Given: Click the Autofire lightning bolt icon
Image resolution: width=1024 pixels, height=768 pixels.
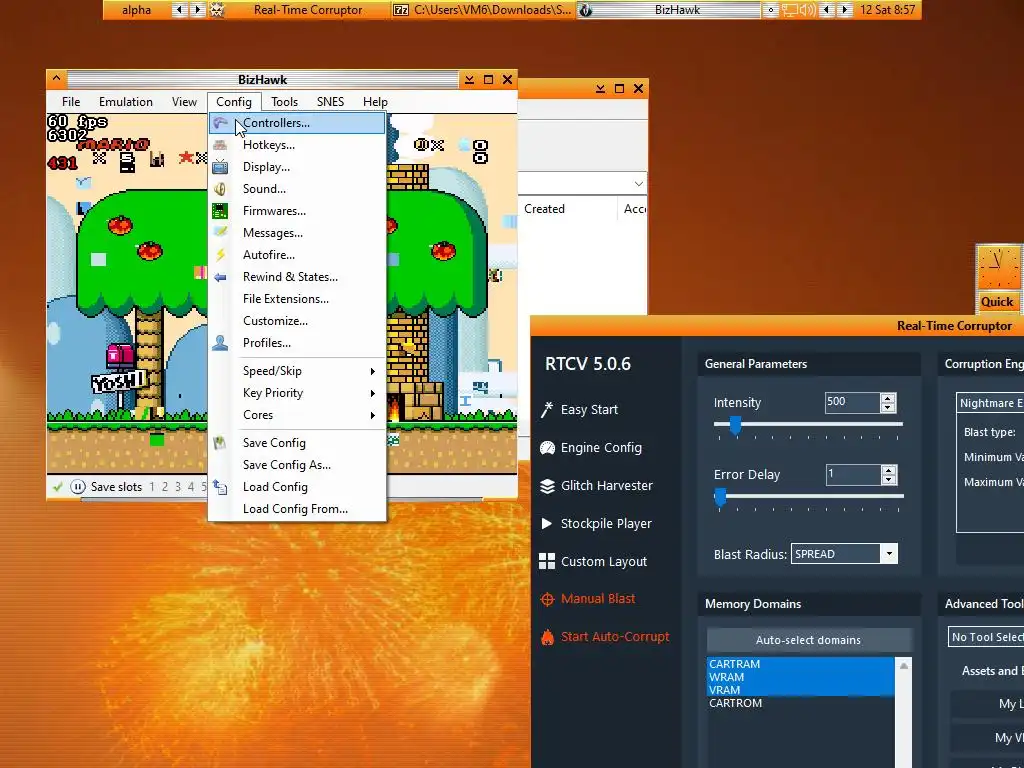Looking at the screenshot, I should click(220, 255).
